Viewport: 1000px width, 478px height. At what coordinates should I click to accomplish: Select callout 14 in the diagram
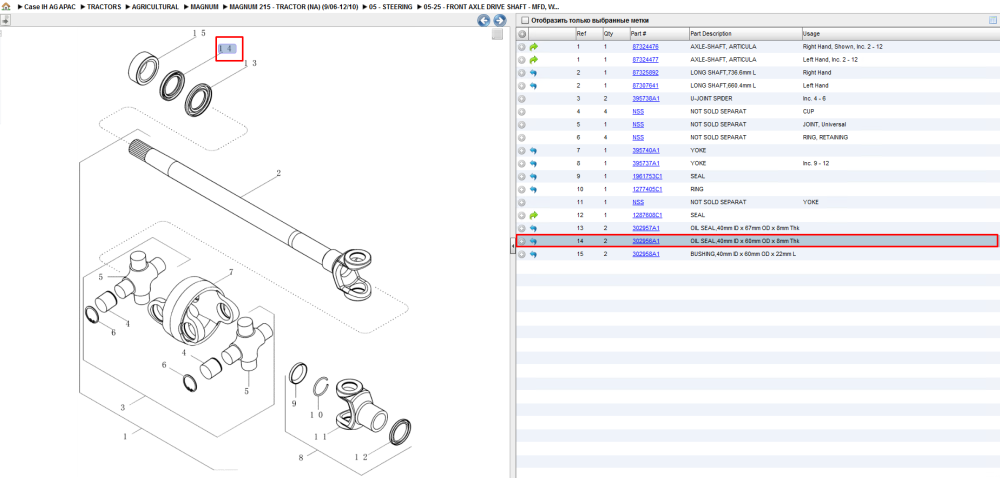click(x=227, y=48)
